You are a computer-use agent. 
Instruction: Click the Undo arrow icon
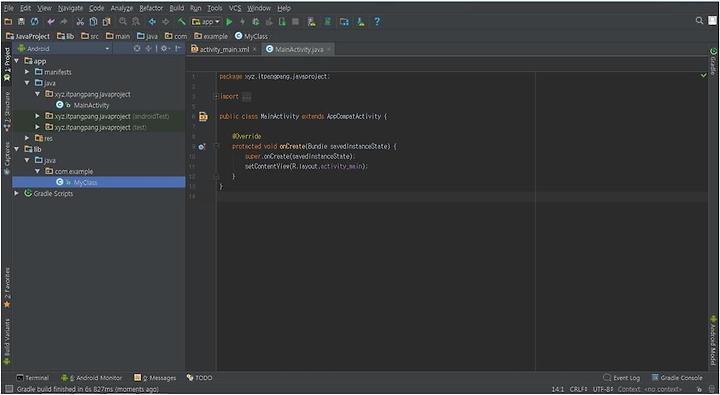pos(51,22)
